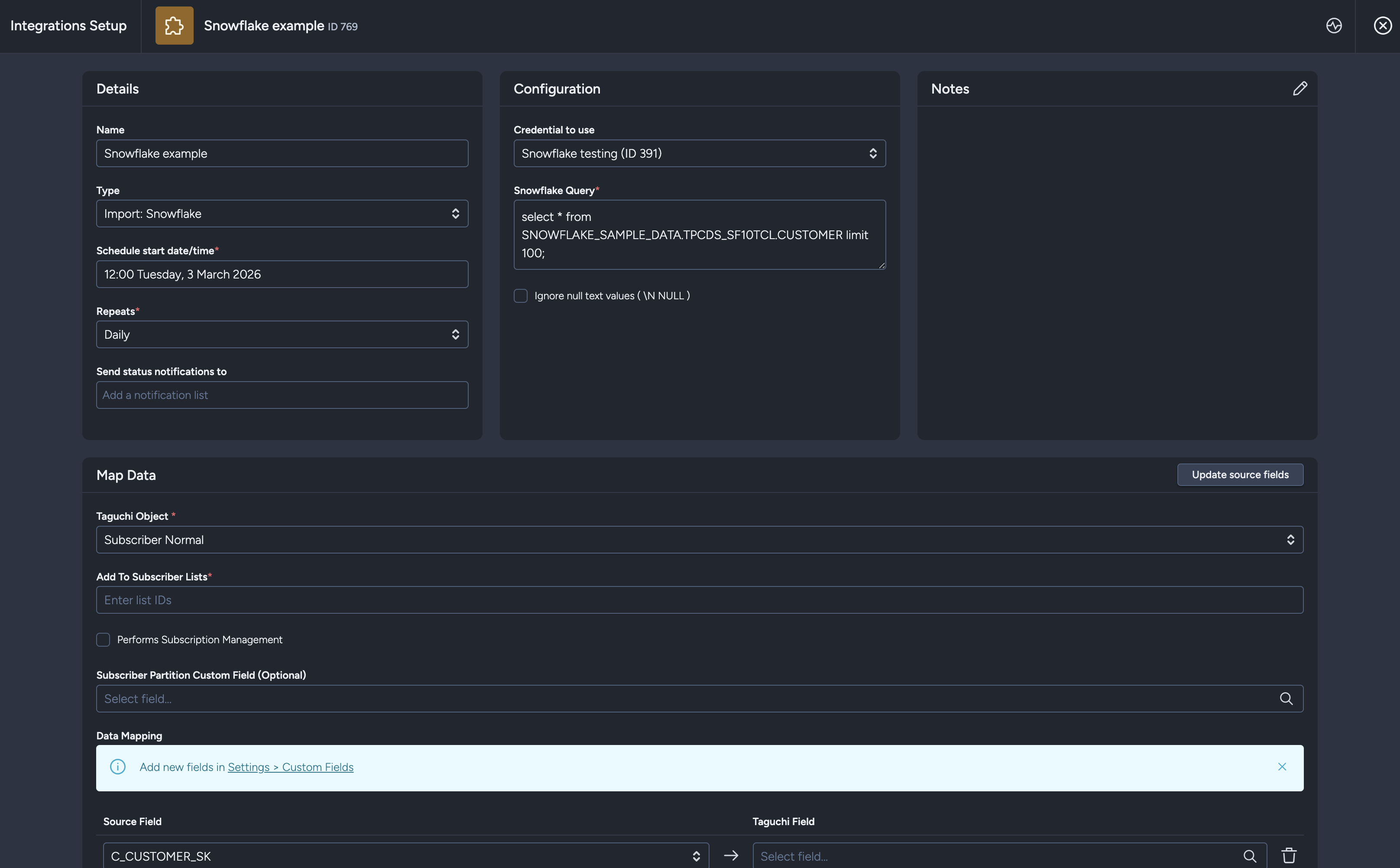
Task: Open Taguchi Object Subscriber Normal dropdown
Action: tap(699, 540)
